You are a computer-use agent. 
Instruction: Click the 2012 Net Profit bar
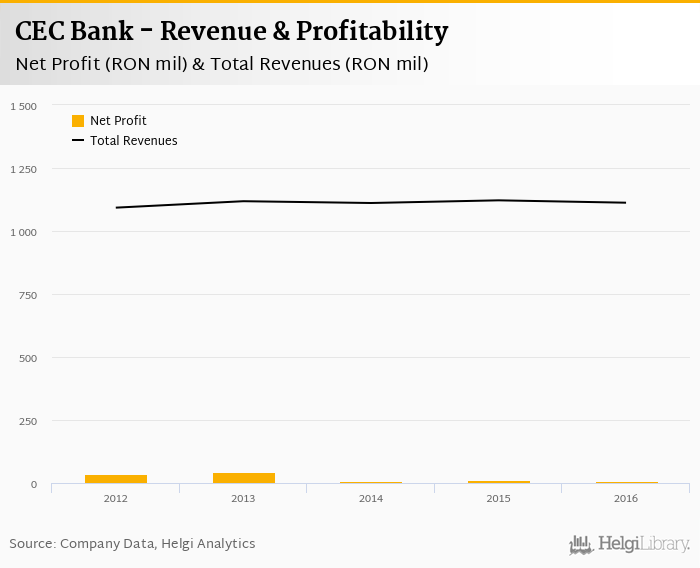coord(116,479)
